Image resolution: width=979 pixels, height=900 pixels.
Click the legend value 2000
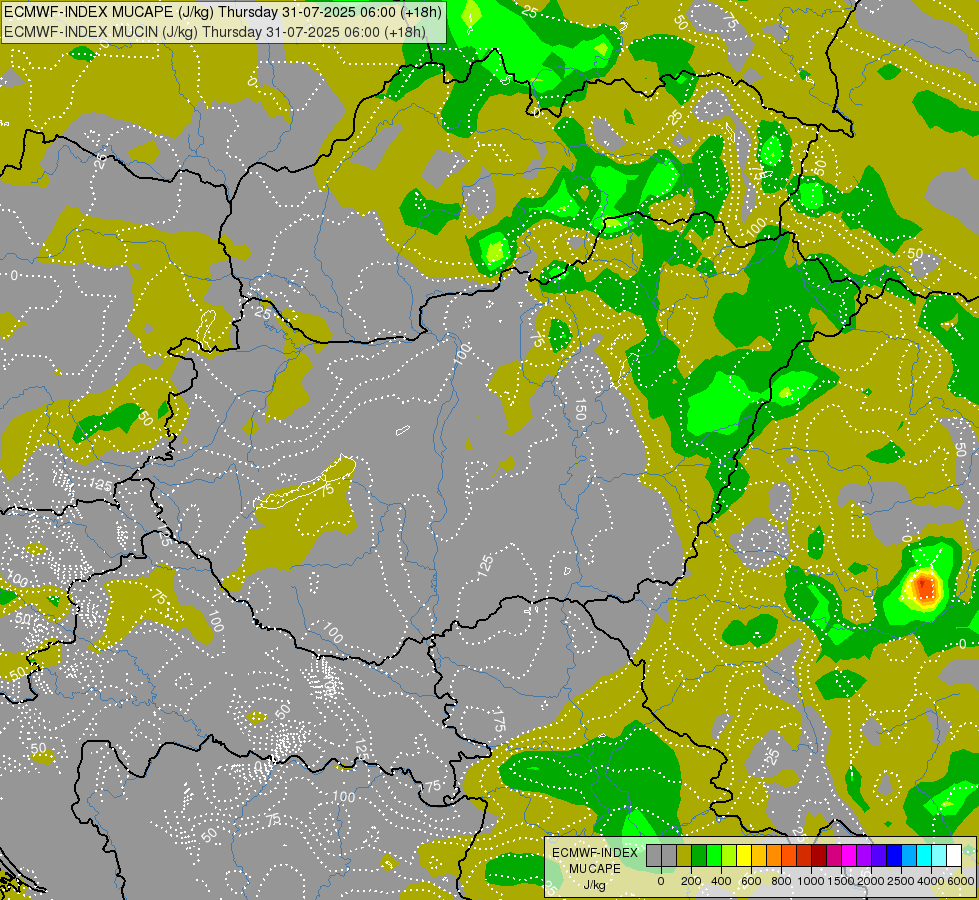pos(872,881)
